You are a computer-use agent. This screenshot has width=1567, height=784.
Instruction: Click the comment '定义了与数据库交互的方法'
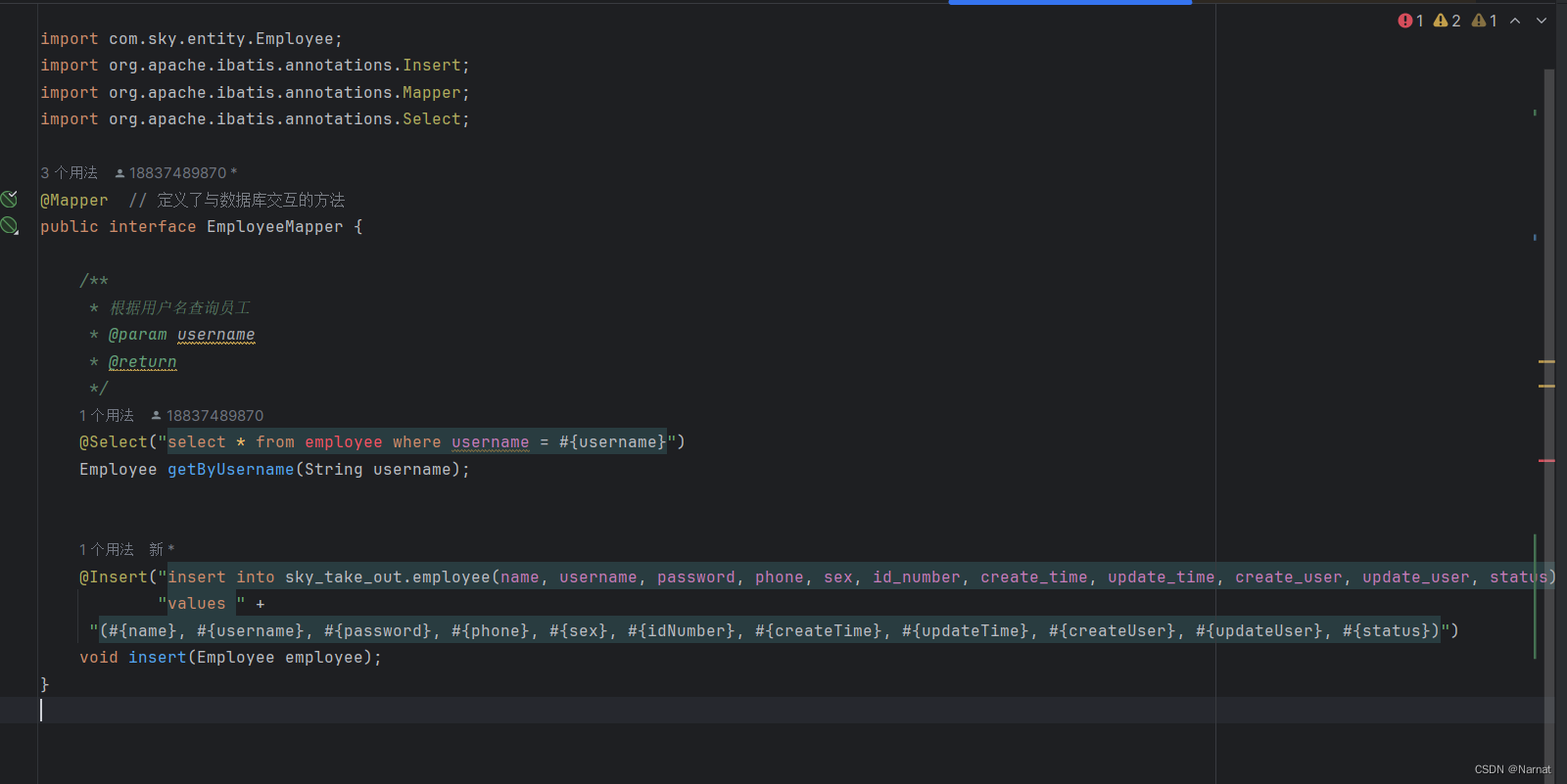click(251, 201)
